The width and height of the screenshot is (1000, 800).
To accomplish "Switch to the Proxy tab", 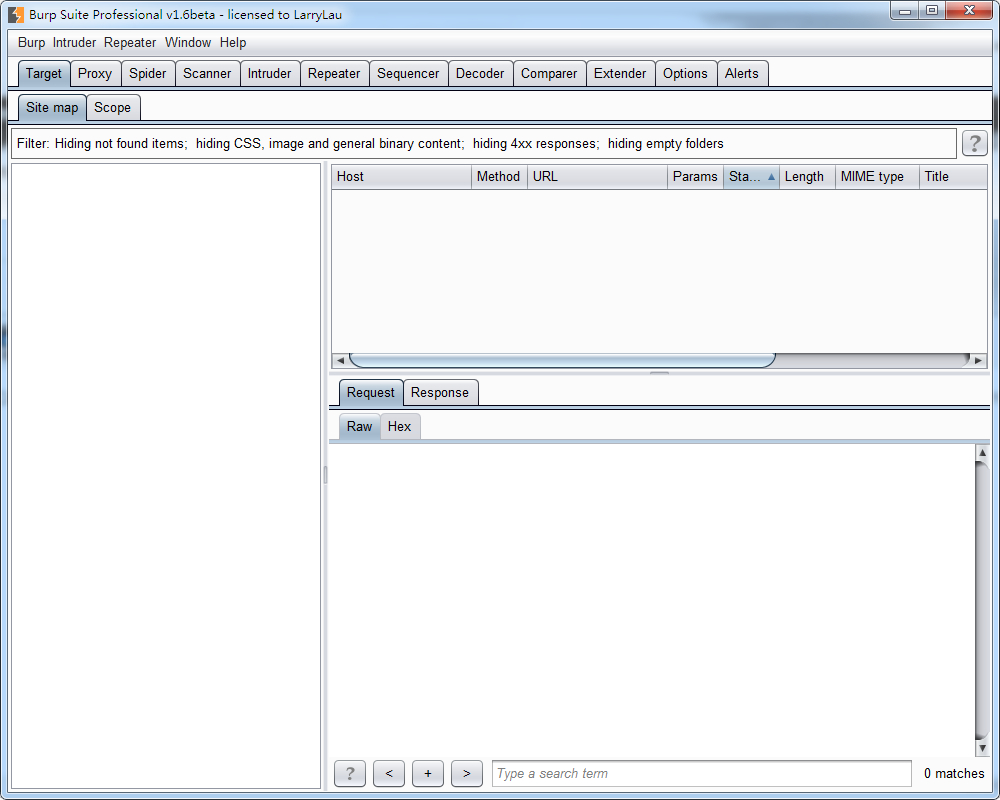I will pyautogui.click(x=94, y=73).
